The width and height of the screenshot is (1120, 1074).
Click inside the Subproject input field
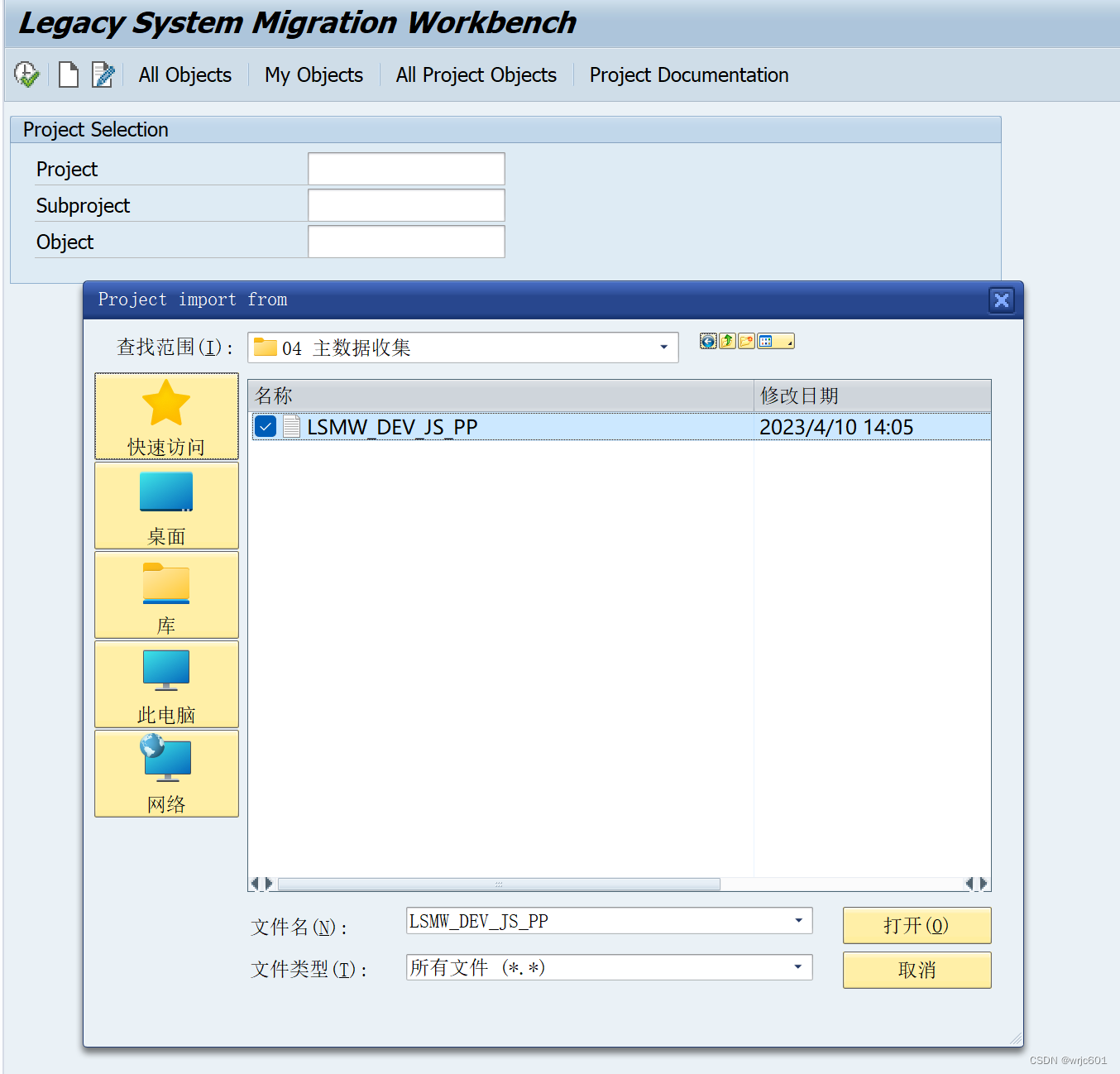(405, 204)
